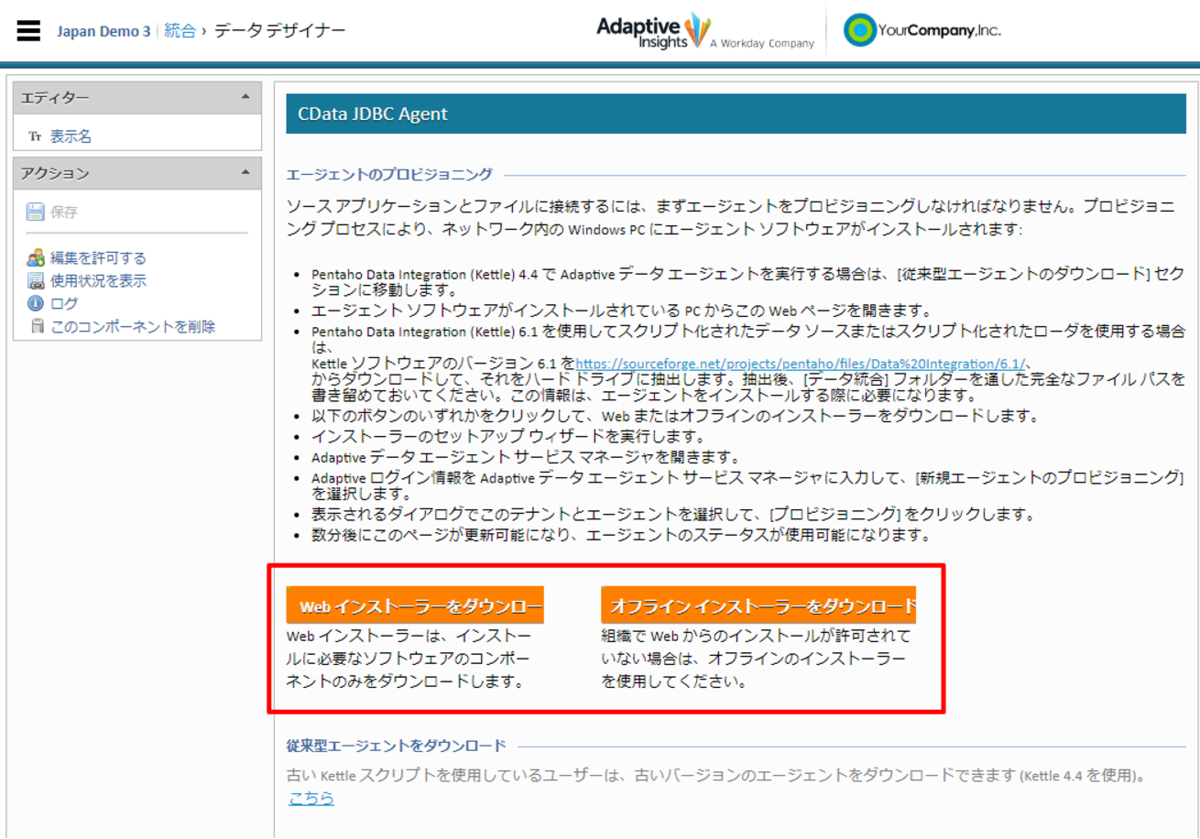The height and width of the screenshot is (839, 1200).
Task: Select このコンポーネントを削除 action
Action: point(132,327)
